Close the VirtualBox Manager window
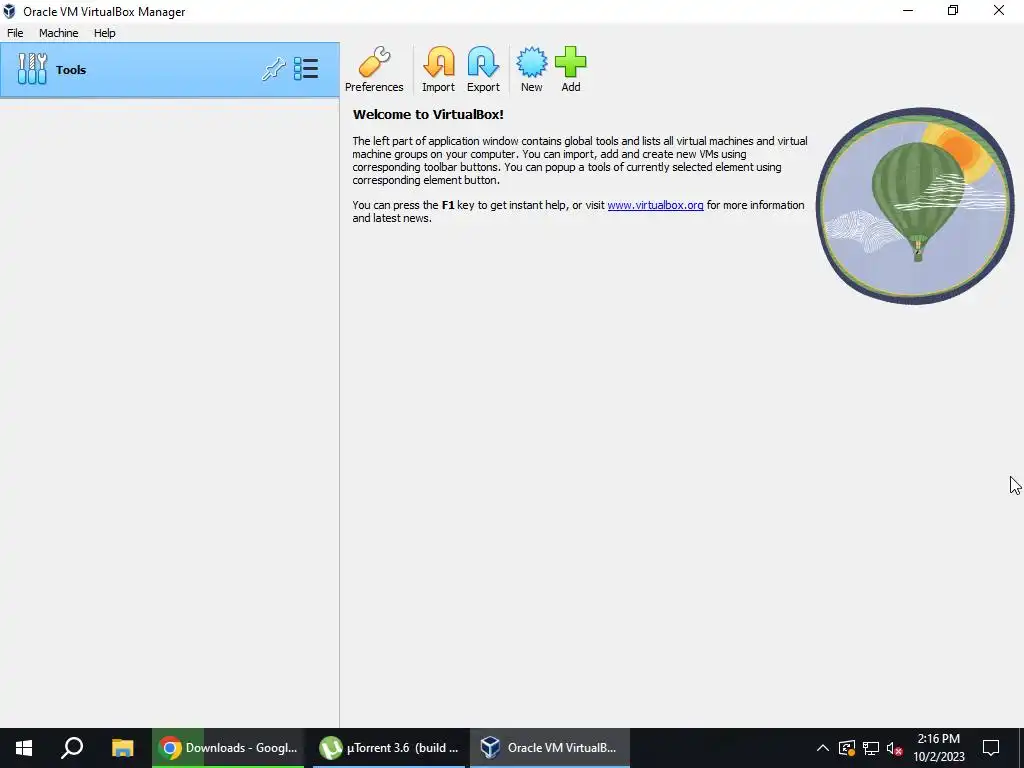 click(999, 10)
